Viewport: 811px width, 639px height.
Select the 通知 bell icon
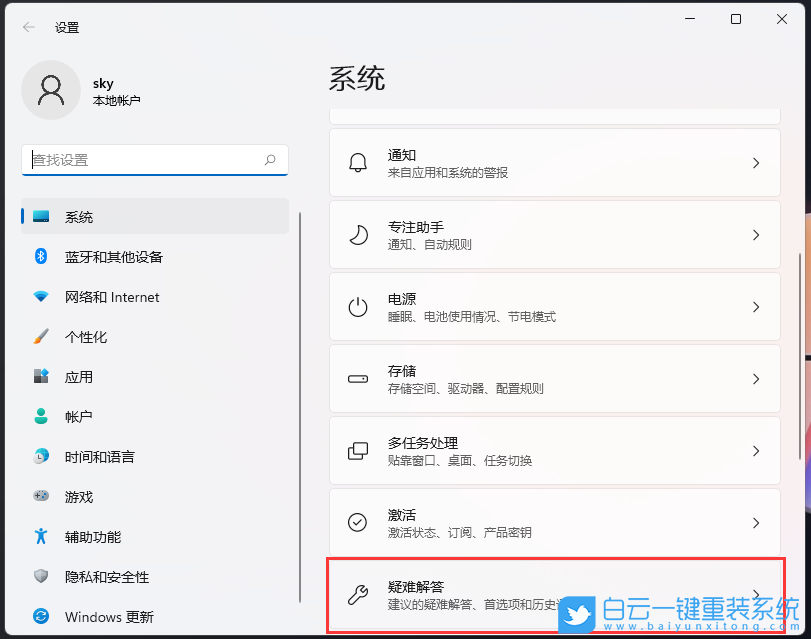pyautogui.click(x=358, y=162)
